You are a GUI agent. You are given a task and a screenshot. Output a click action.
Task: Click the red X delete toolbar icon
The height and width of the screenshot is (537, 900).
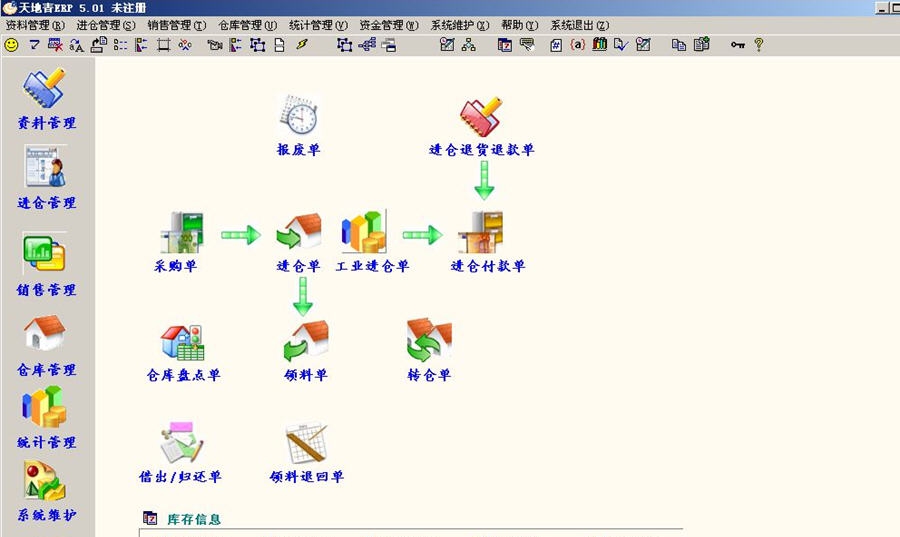tap(55, 45)
